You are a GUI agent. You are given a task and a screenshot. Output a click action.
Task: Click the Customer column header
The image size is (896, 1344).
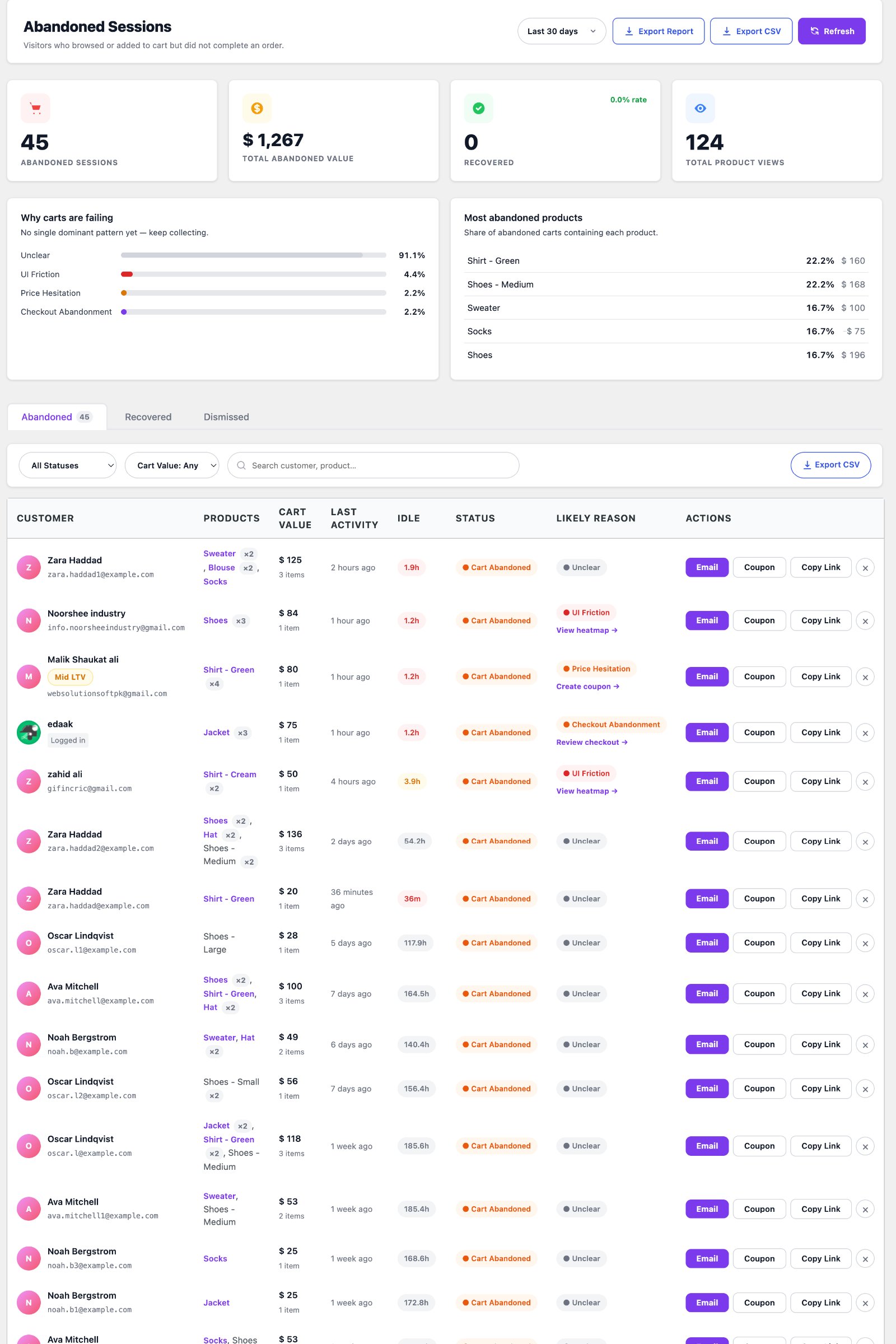click(45, 519)
